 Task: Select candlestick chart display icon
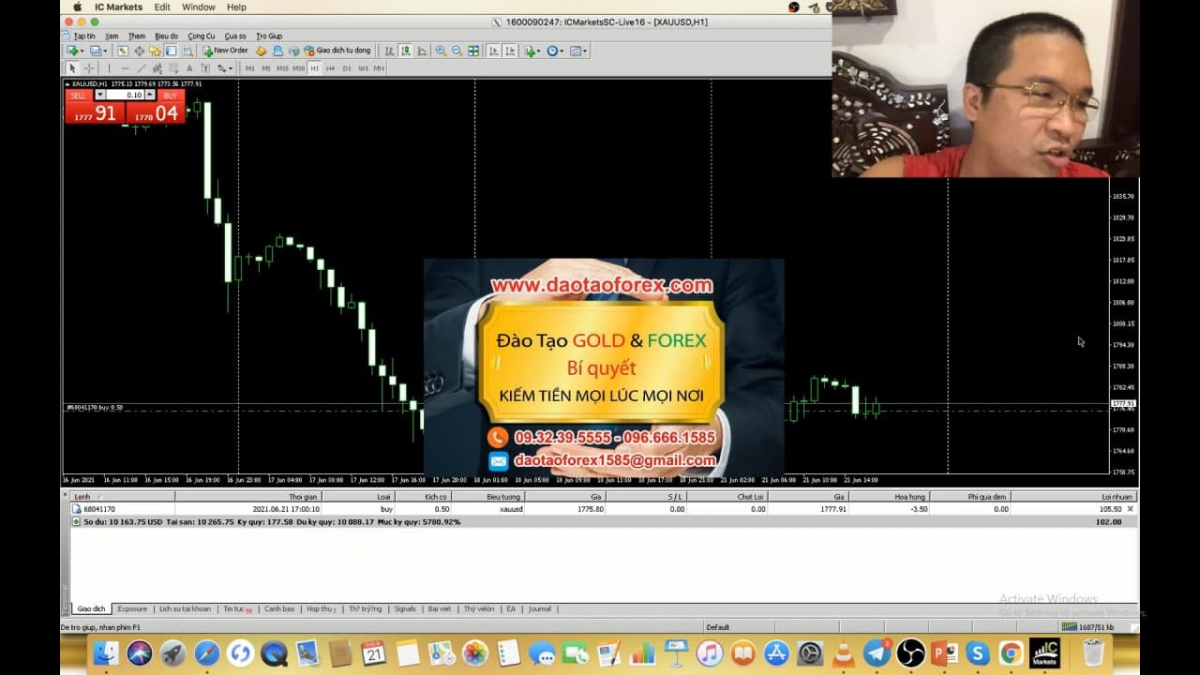click(406, 50)
